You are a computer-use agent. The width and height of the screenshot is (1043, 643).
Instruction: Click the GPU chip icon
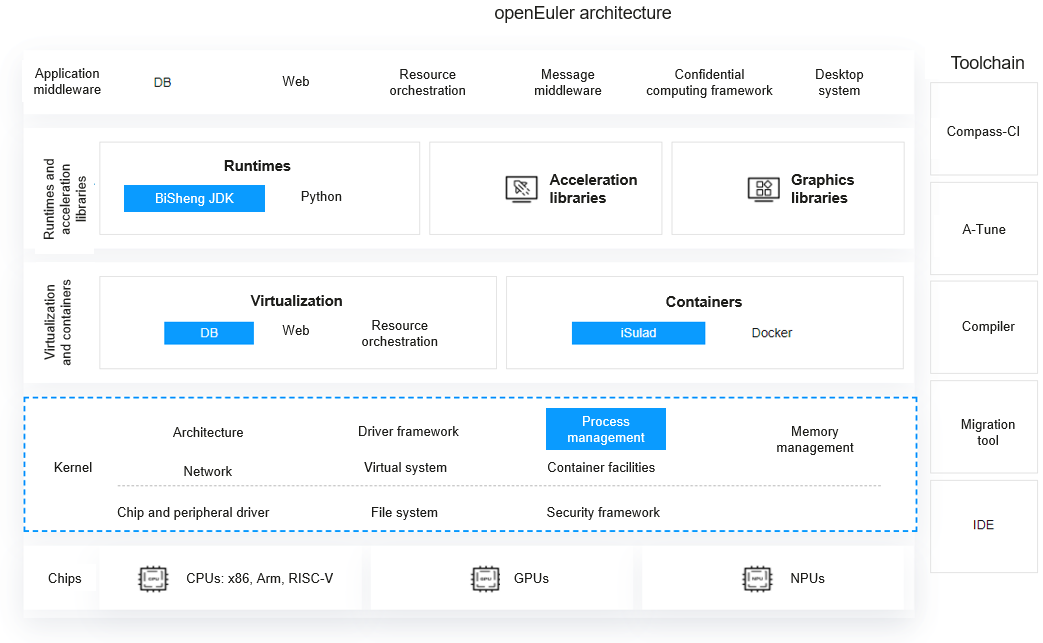[485, 578]
